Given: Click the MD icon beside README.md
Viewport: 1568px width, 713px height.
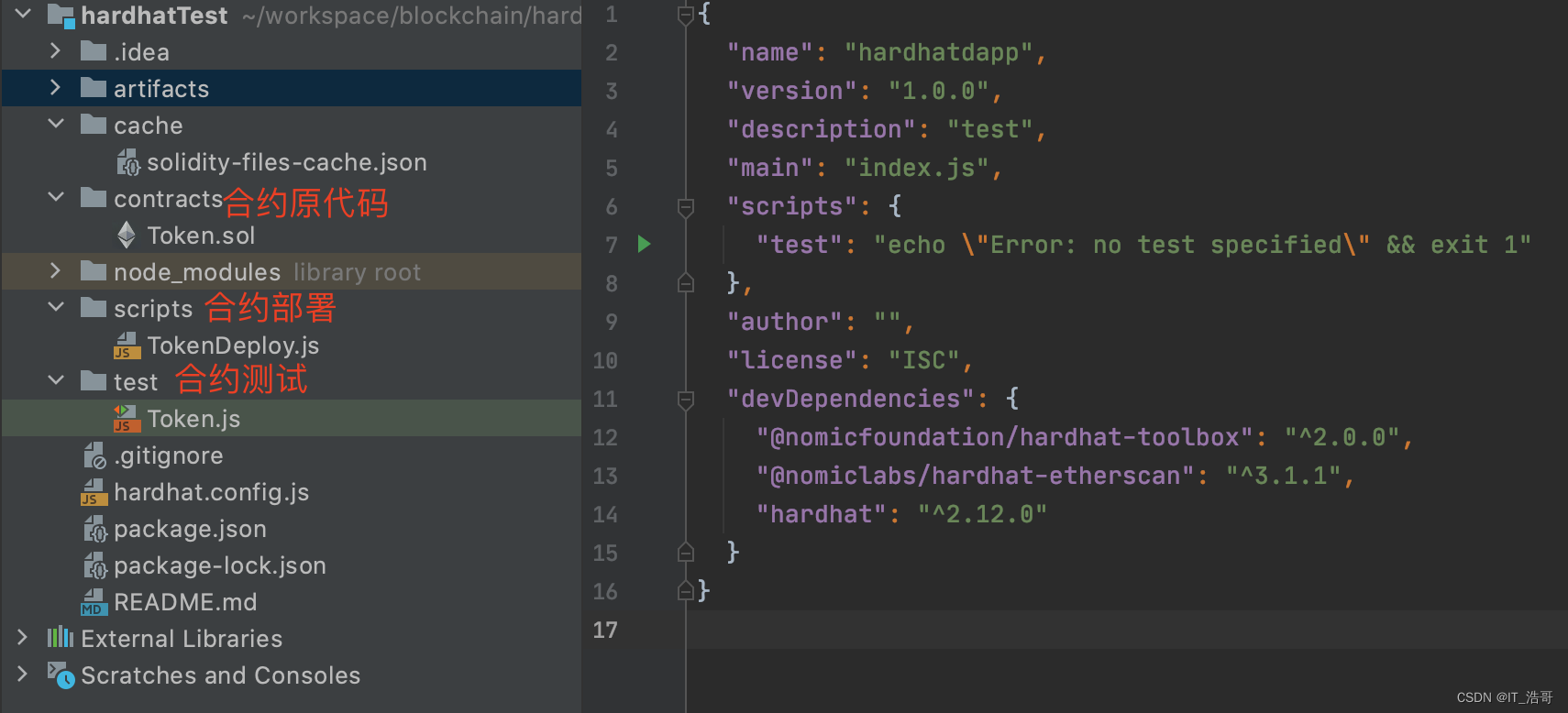Looking at the screenshot, I should tap(94, 602).
